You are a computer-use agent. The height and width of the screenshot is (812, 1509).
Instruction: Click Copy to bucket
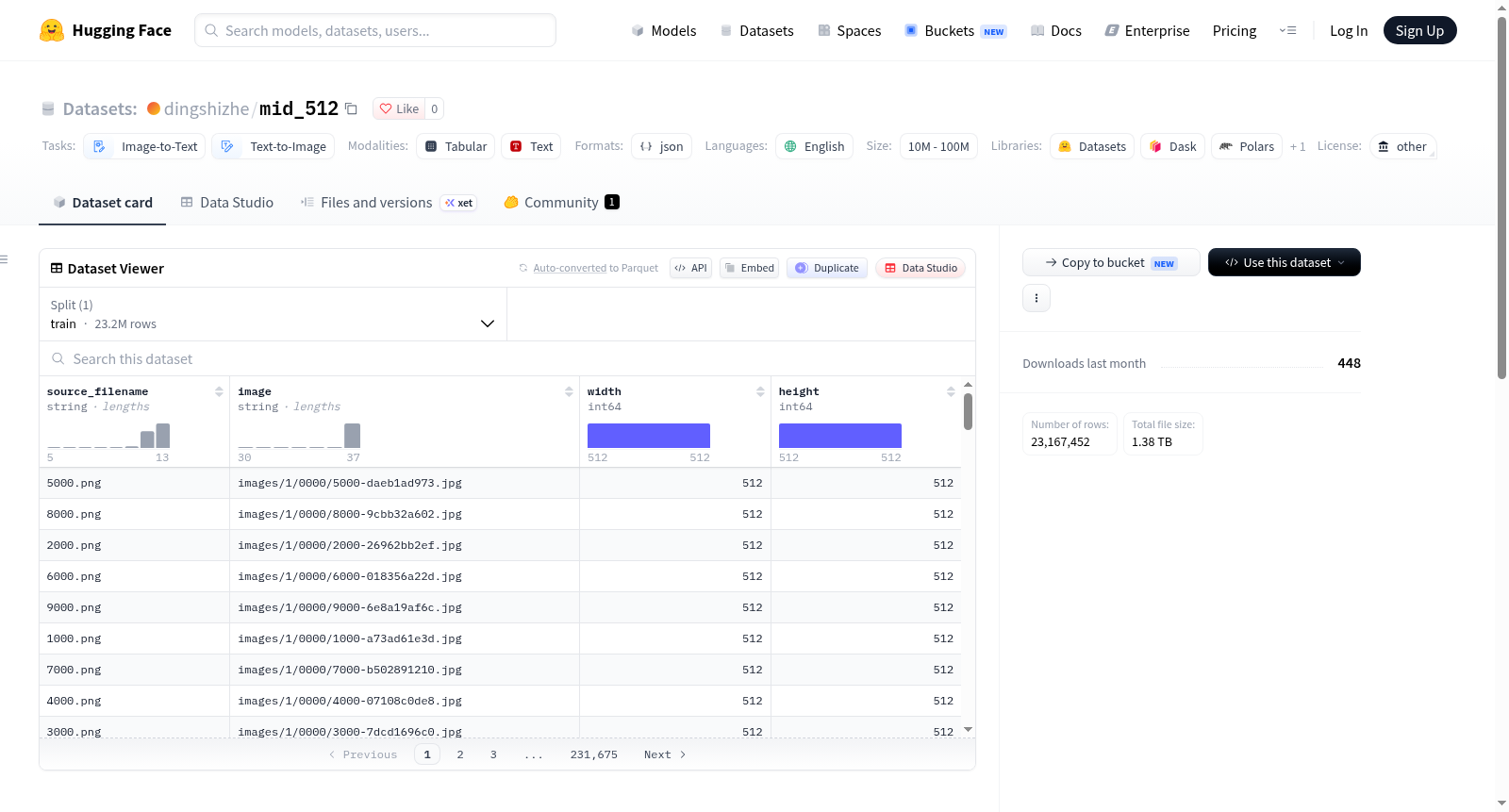(x=1111, y=262)
